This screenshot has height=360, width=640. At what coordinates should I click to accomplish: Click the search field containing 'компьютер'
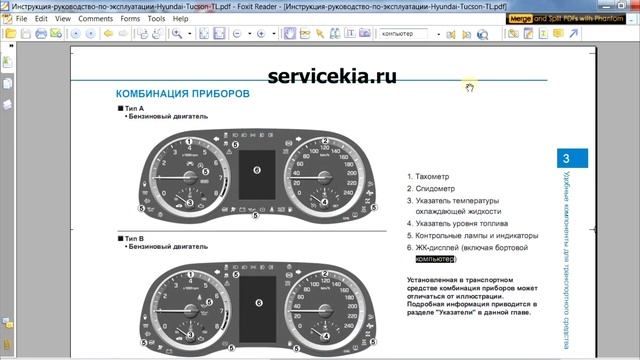404,34
